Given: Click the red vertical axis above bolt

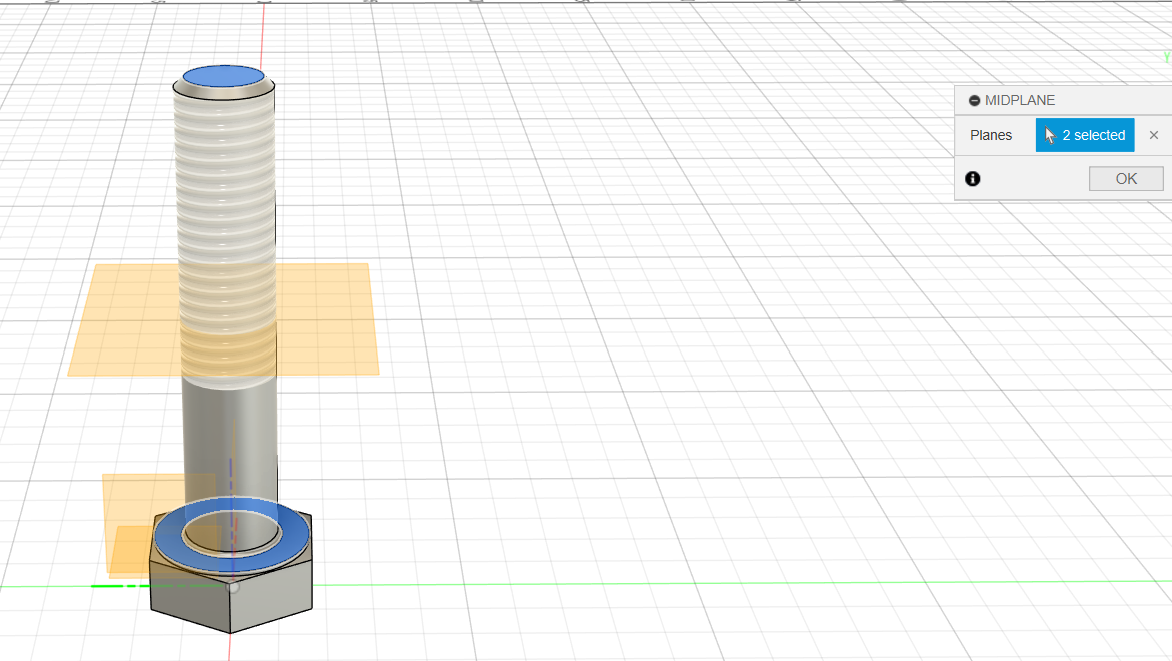Looking at the screenshot, I should (x=263, y=30).
